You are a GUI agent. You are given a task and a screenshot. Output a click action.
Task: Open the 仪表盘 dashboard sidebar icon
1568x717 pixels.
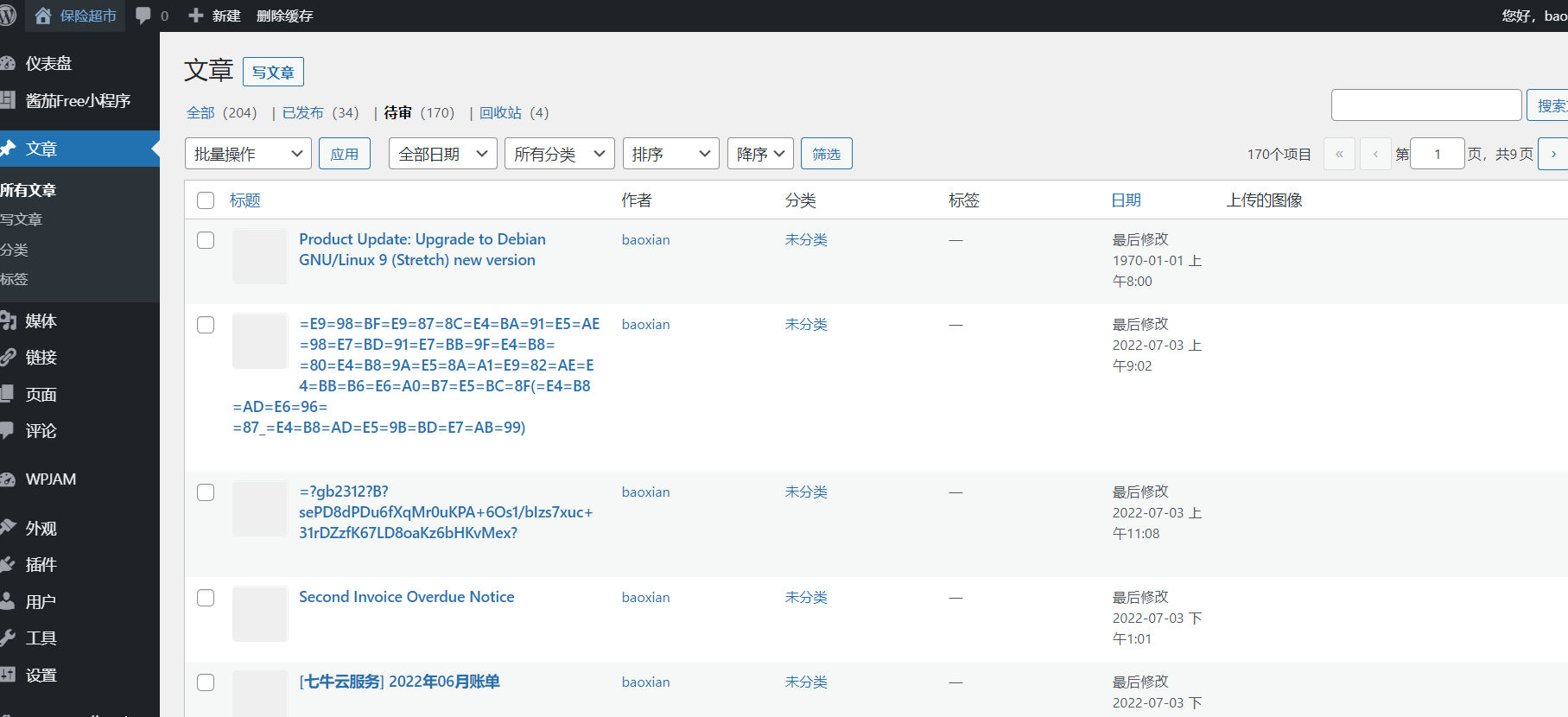coord(8,63)
